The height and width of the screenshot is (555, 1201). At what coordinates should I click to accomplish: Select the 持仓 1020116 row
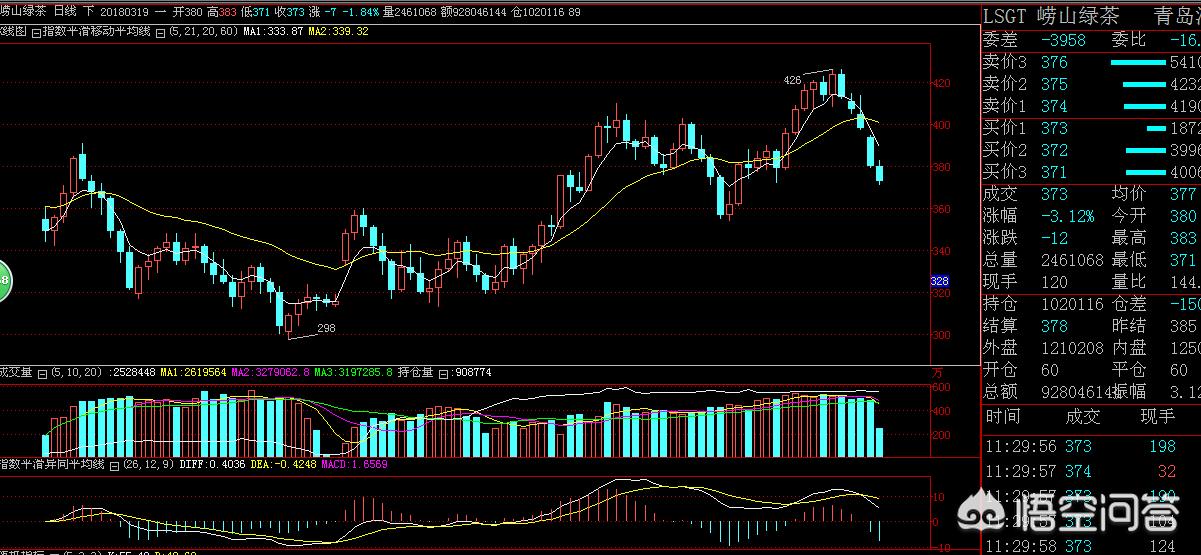[1044, 304]
